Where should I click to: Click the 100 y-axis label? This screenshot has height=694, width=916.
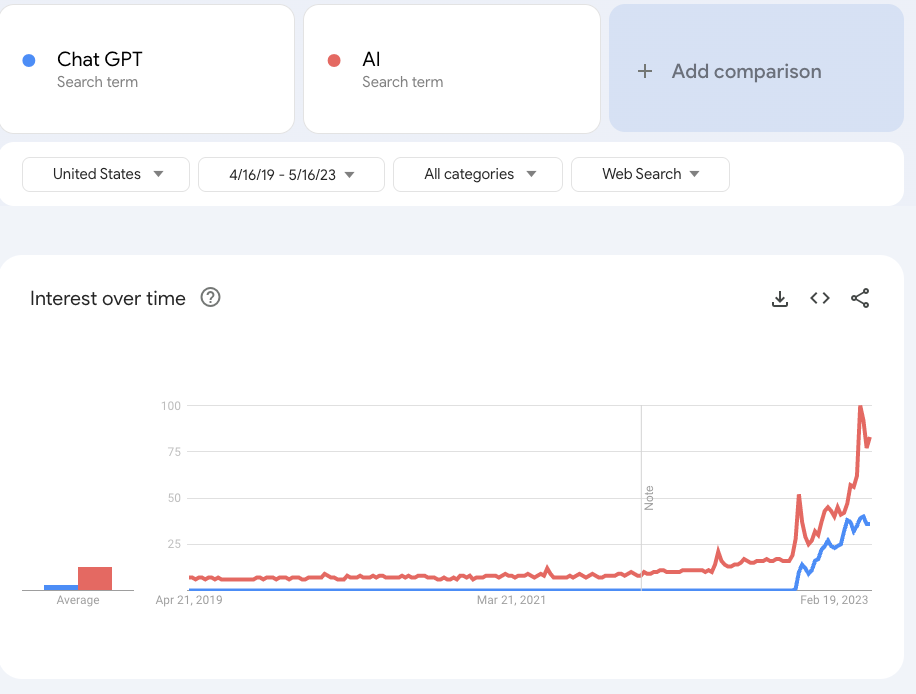171,405
